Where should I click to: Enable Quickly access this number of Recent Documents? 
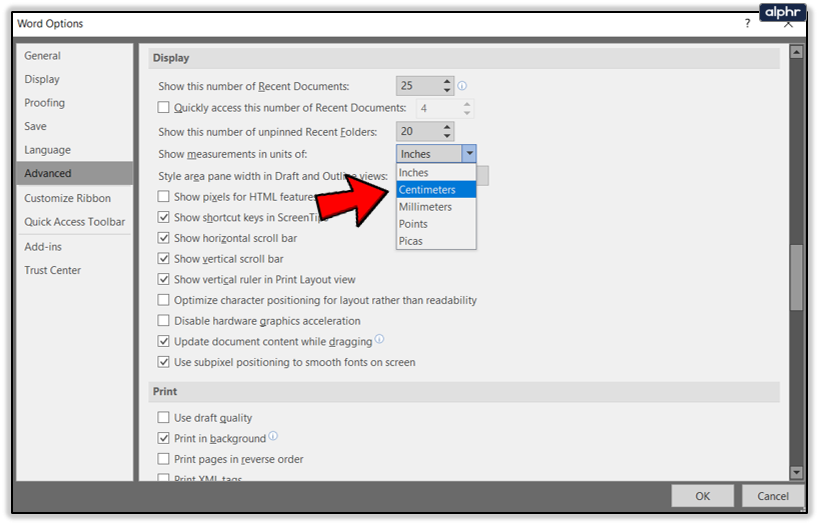pos(163,108)
